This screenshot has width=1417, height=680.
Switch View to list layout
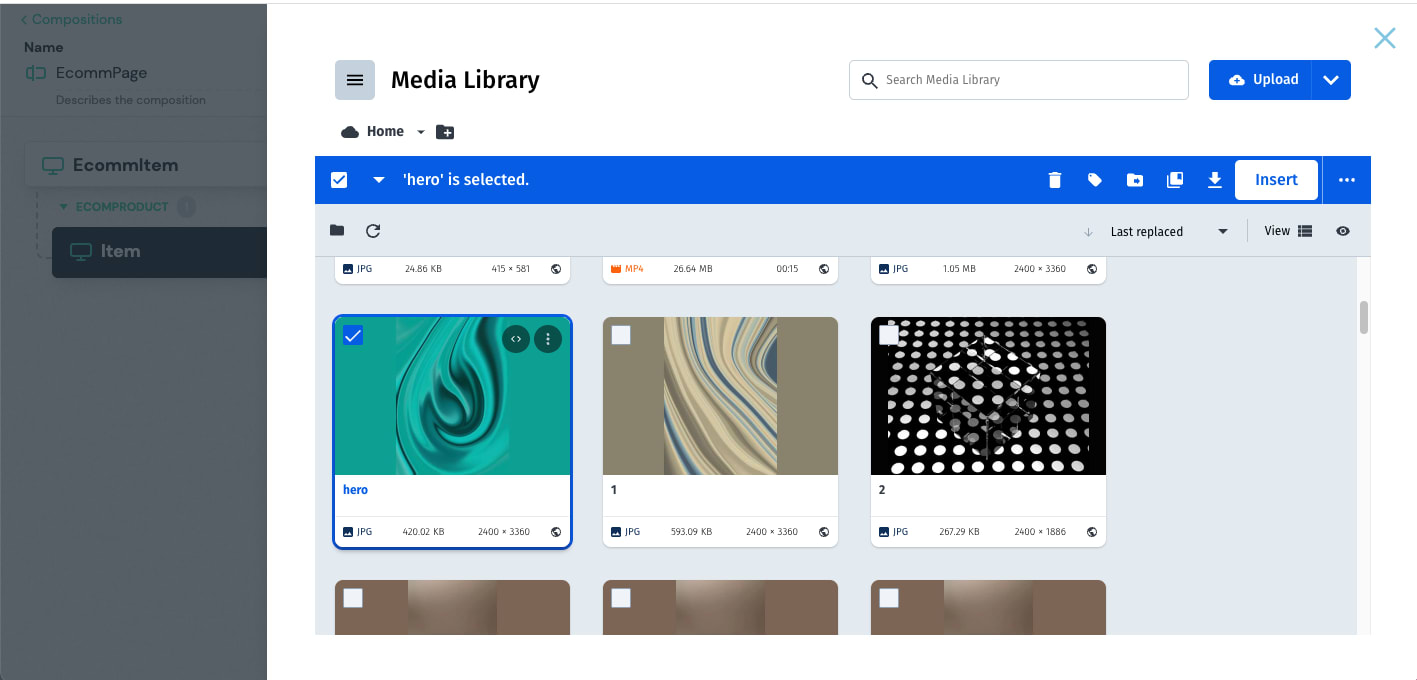[x=1304, y=231]
